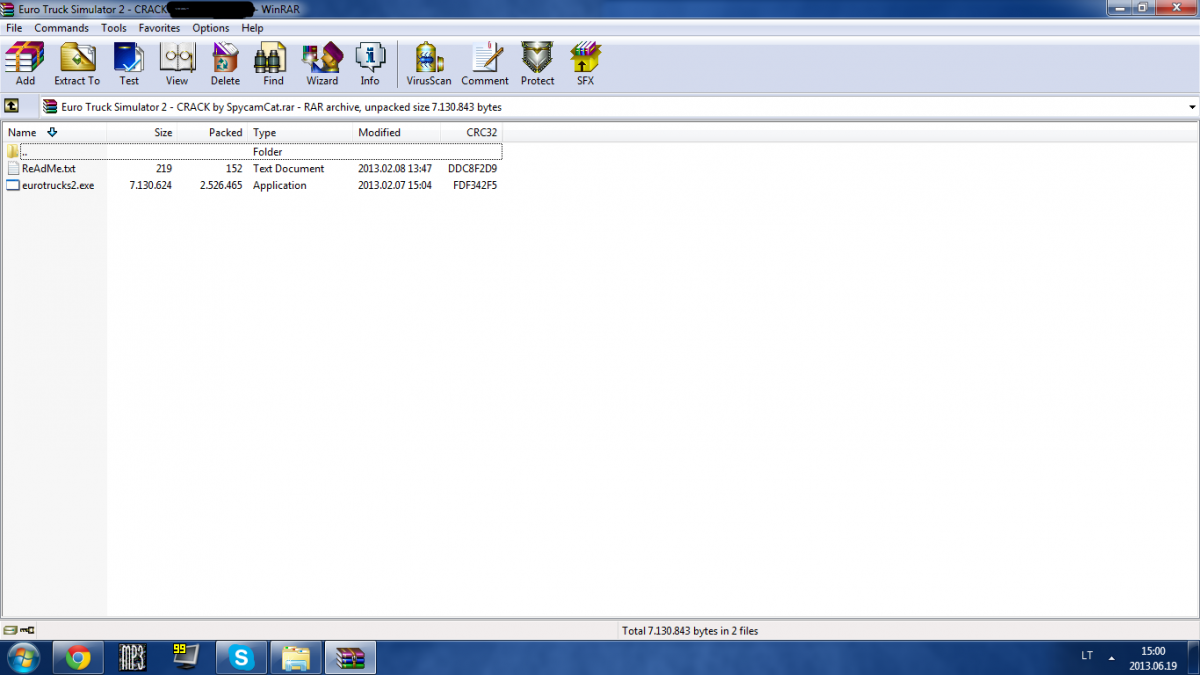Image resolution: width=1200 pixels, height=675 pixels.
Task: Click the FDF342F5 CRC32 value
Action: click(475, 185)
